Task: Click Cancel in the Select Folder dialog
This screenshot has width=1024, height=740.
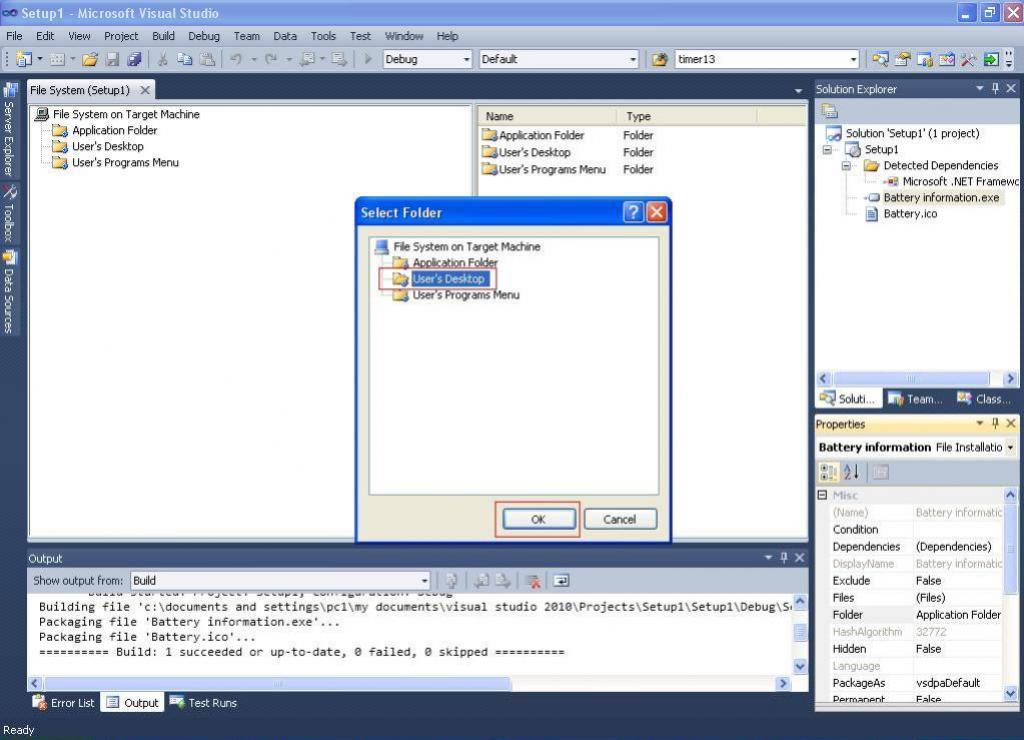Action: tap(620, 519)
